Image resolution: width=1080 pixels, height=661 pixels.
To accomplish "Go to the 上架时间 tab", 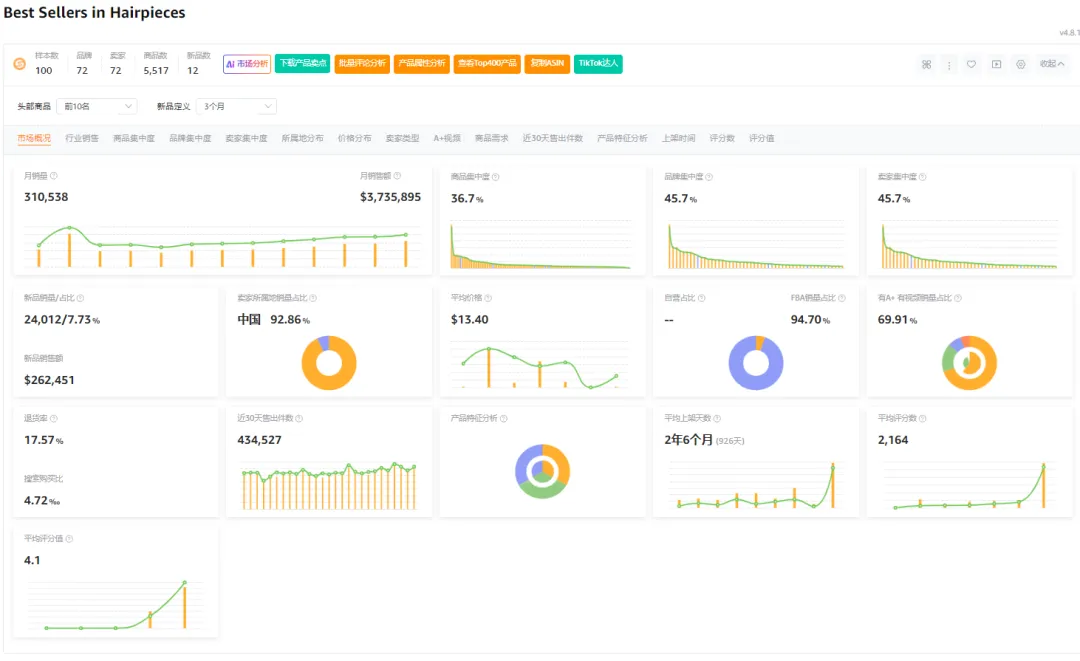I will tap(678, 138).
